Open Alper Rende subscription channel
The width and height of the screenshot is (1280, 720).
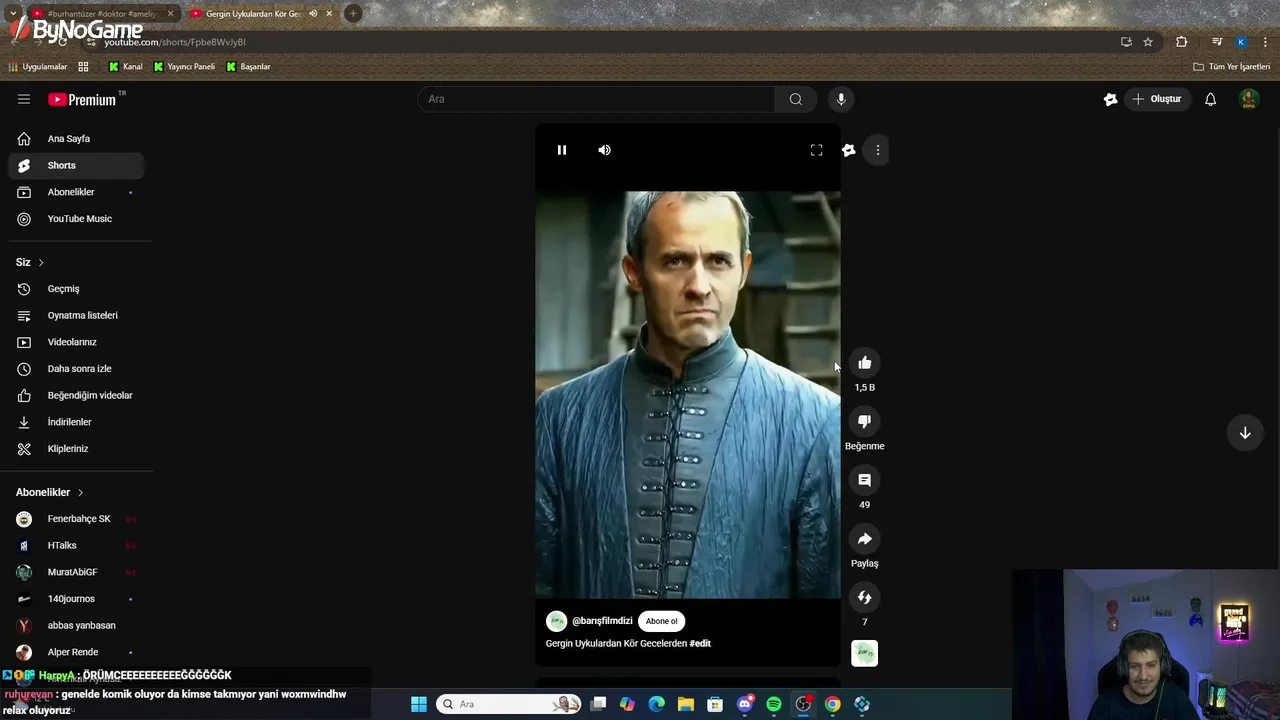[76, 652]
